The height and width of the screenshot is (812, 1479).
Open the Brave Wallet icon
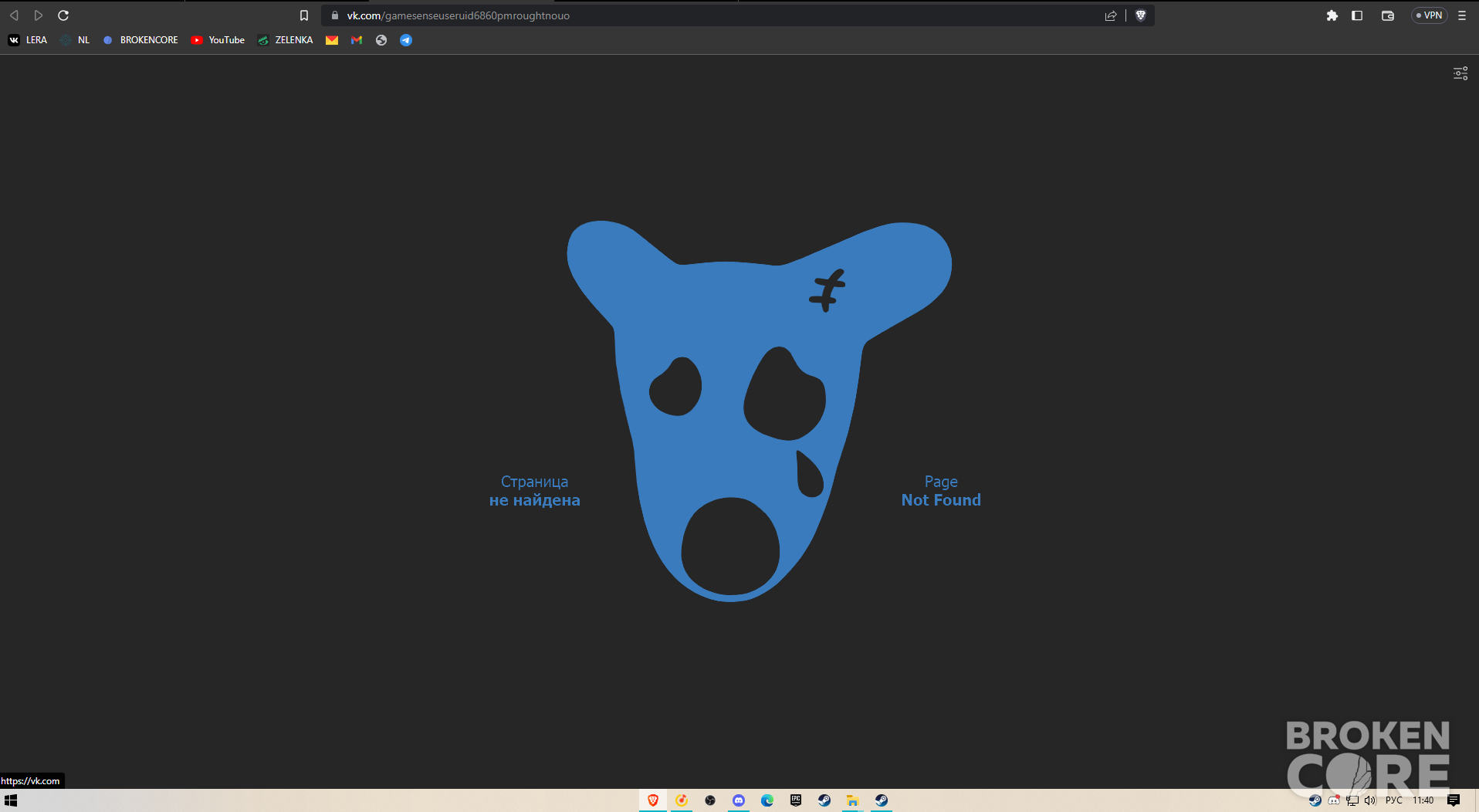tap(1388, 15)
